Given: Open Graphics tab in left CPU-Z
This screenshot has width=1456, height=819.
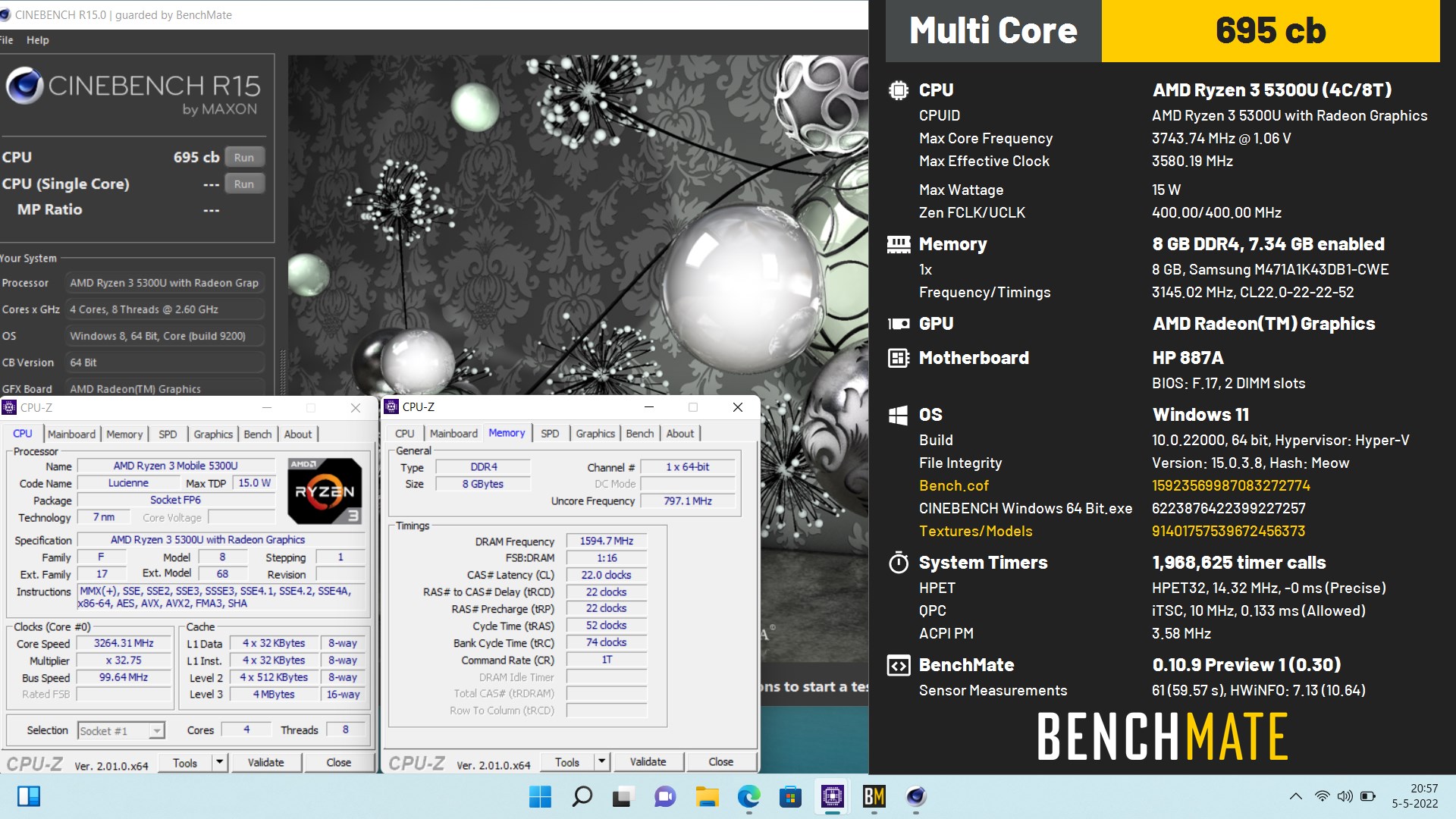Looking at the screenshot, I should pyautogui.click(x=213, y=434).
